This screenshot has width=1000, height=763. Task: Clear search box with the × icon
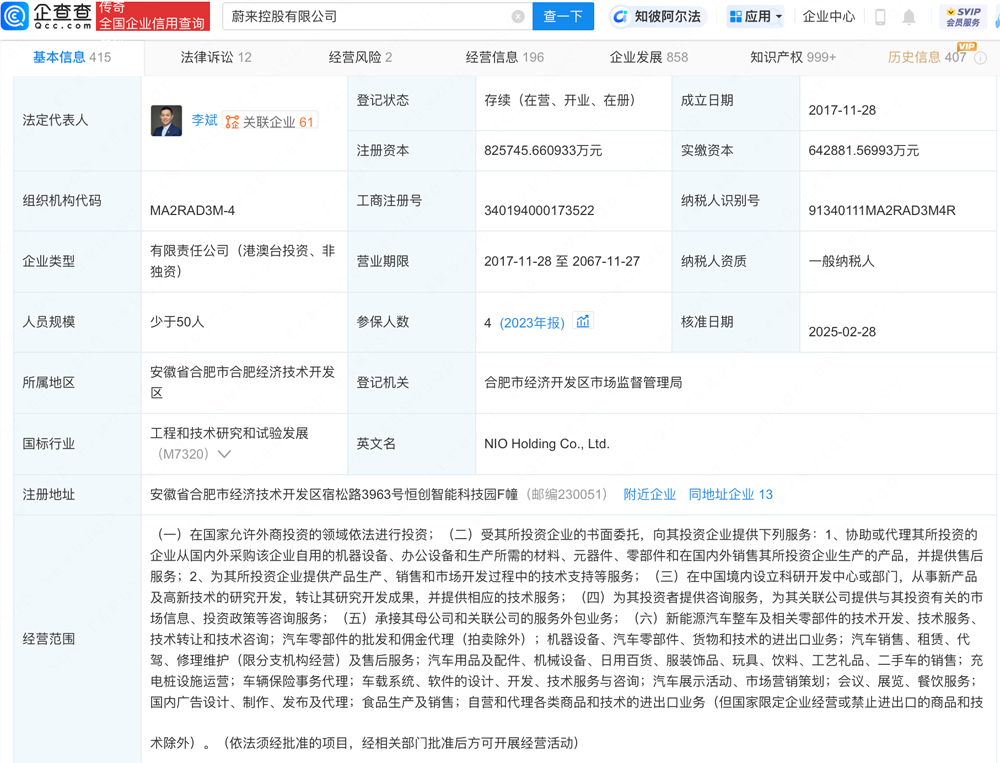coord(518,17)
